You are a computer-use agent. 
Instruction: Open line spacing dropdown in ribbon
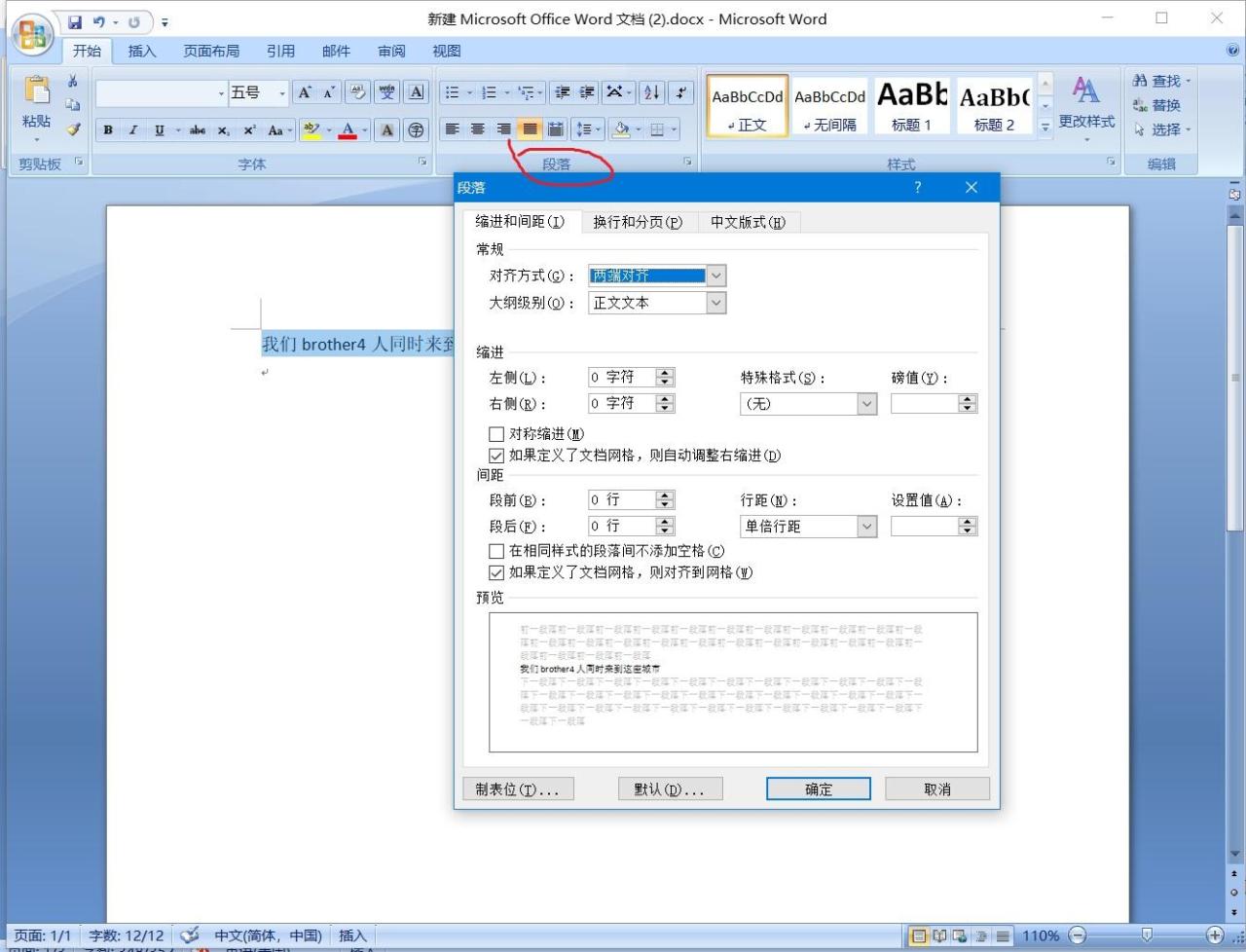pyautogui.click(x=589, y=128)
